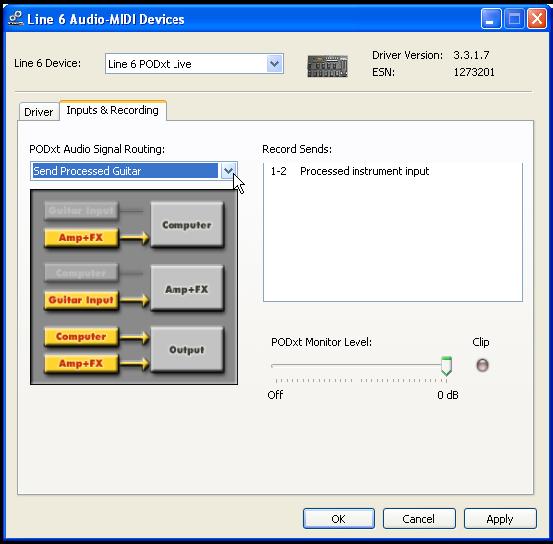This screenshot has height=544, width=553.
Task: Select the Send Processed Guitar routing field
Action: click(x=134, y=171)
